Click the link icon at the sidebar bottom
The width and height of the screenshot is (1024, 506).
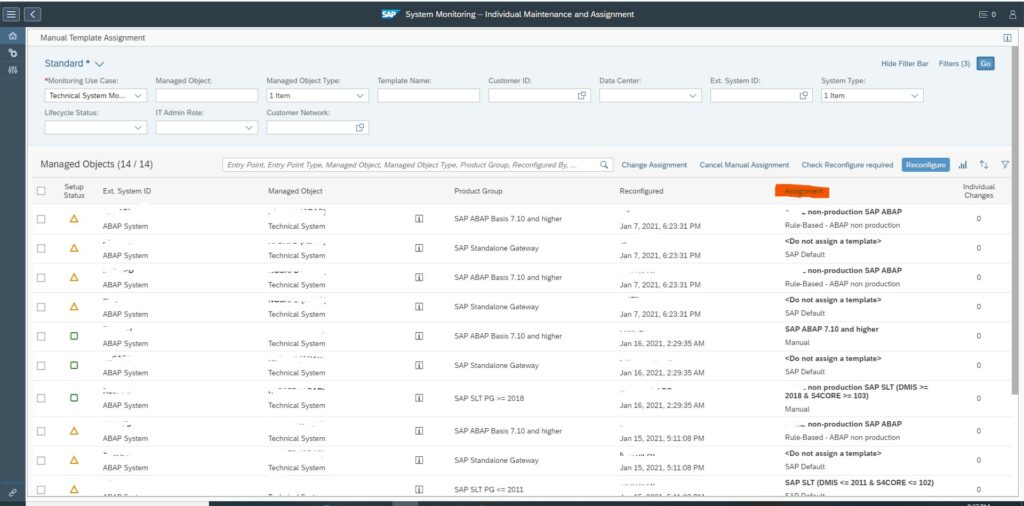tap(12, 492)
